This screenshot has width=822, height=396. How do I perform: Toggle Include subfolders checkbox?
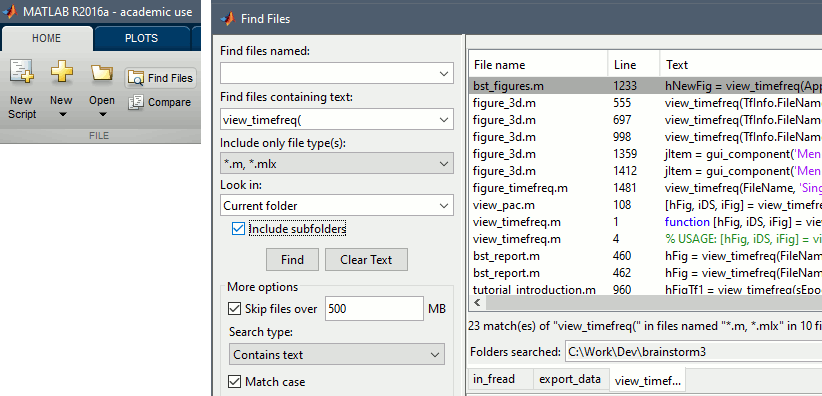(238, 229)
